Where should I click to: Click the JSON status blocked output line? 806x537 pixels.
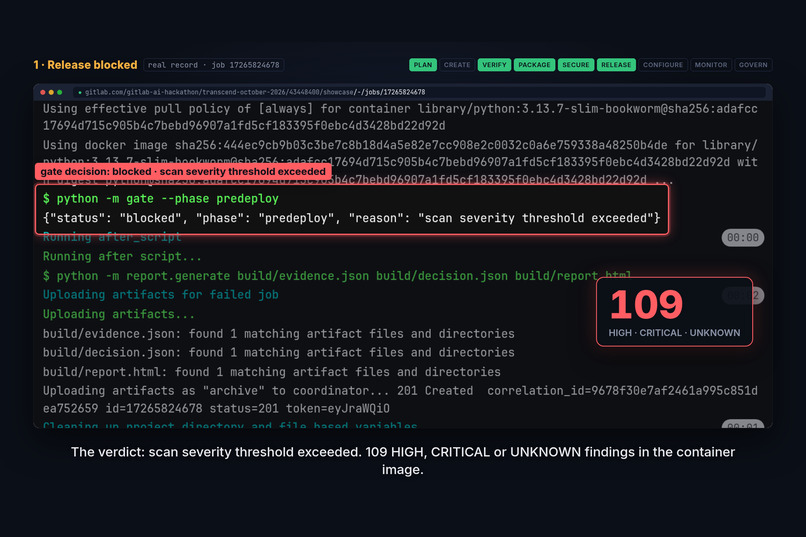pos(352,218)
